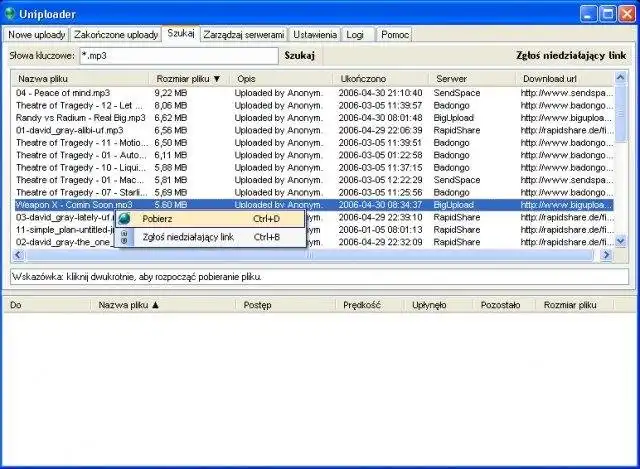Click the bigupload URL in Randy vs Radium row
Screen dimensions: 640x469
pos(567,118)
